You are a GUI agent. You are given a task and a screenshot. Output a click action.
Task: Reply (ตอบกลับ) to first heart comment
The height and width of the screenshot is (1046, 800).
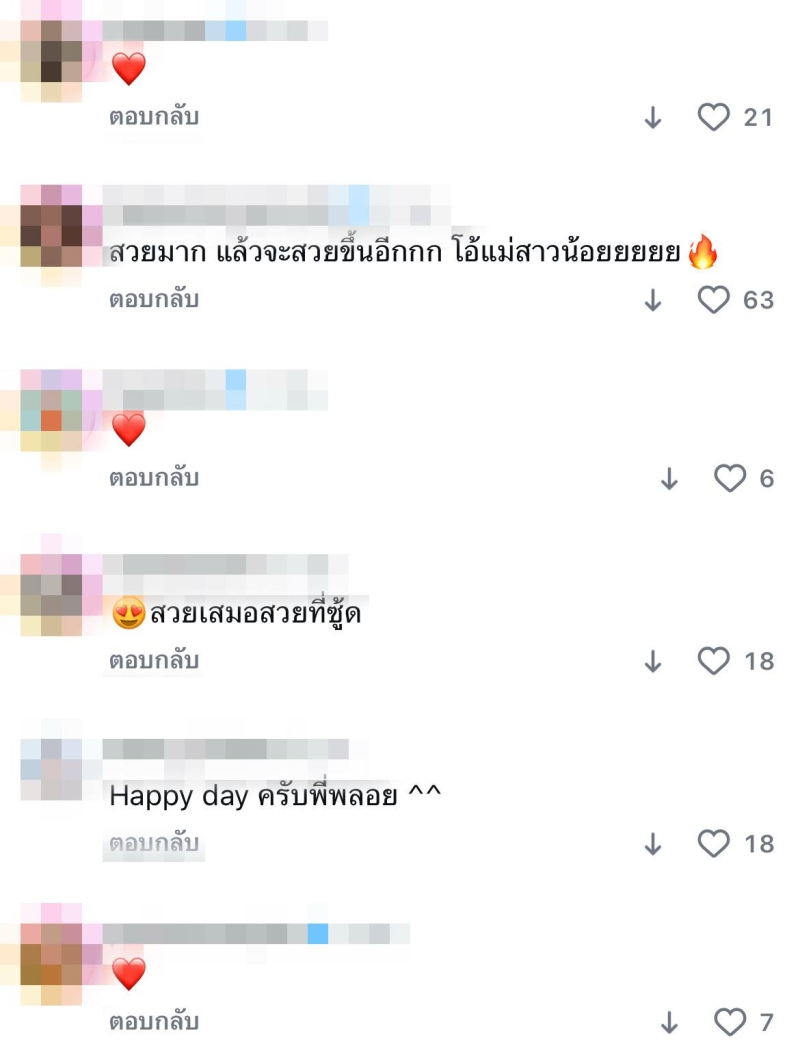(154, 117)
